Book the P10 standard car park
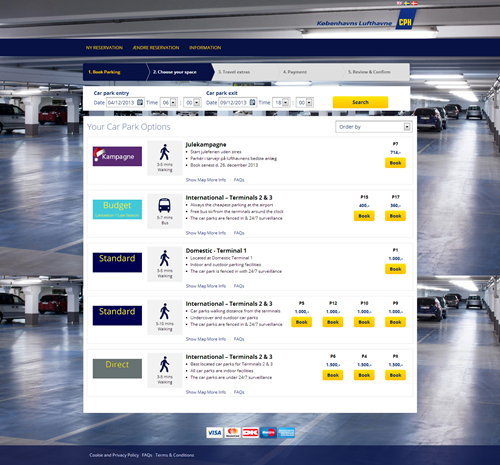Viewport: 500px width, 465px height. pyautogui.click(x=364, y=322)
